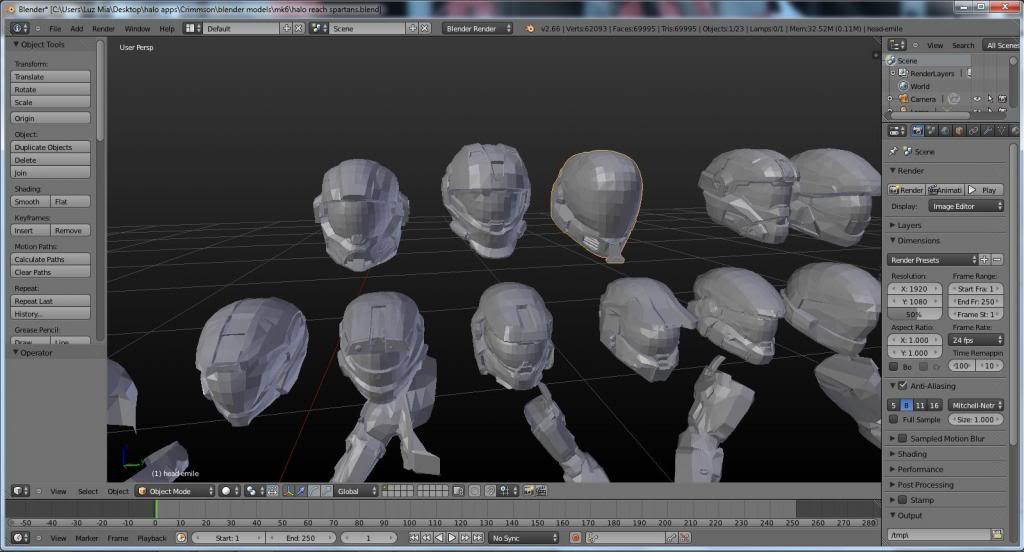
Task: Click the Smooth shading button
Action: pyautogui.click(x=30, y=202)
